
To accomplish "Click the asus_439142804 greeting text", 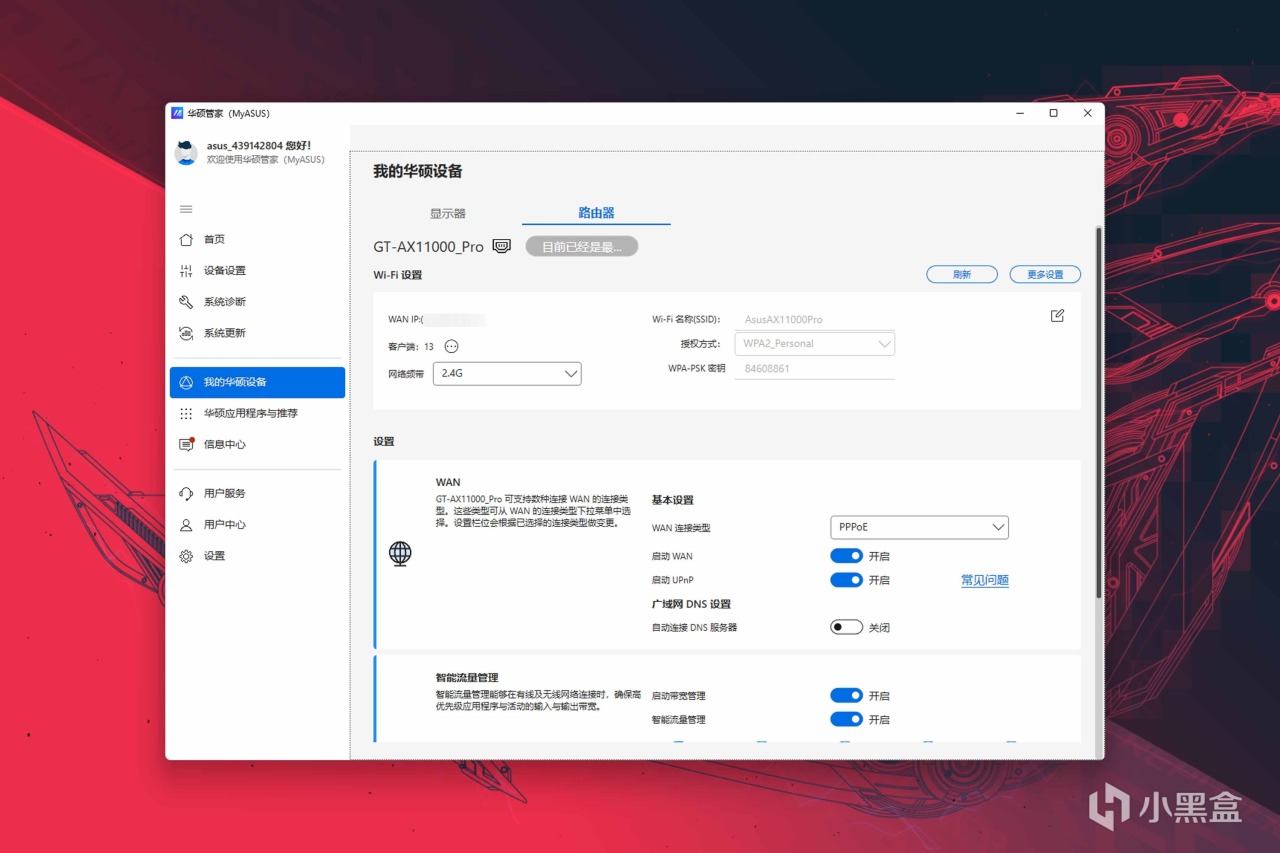I will (259, 145).
